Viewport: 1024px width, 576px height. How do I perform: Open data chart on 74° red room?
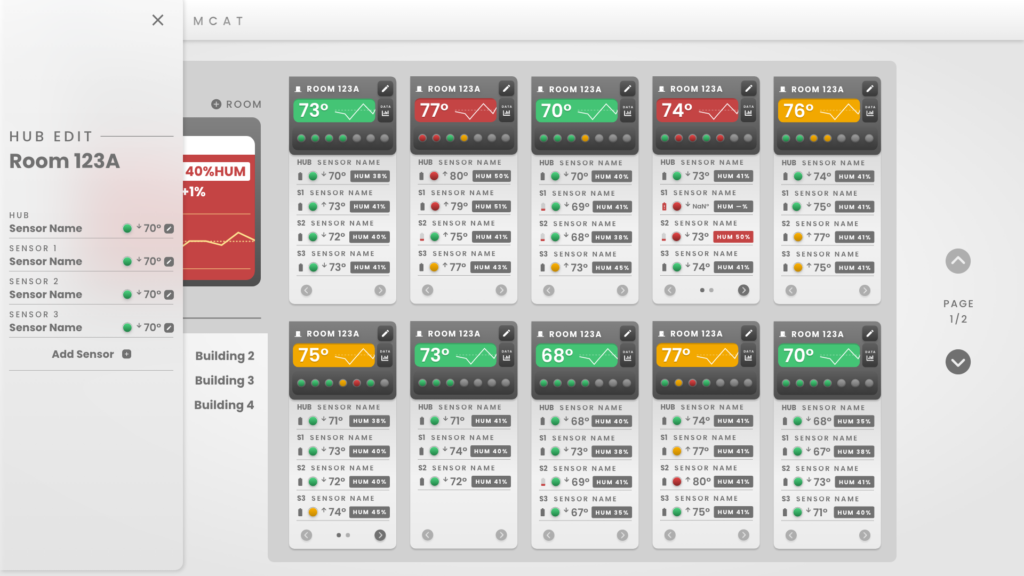pos(748,111)
